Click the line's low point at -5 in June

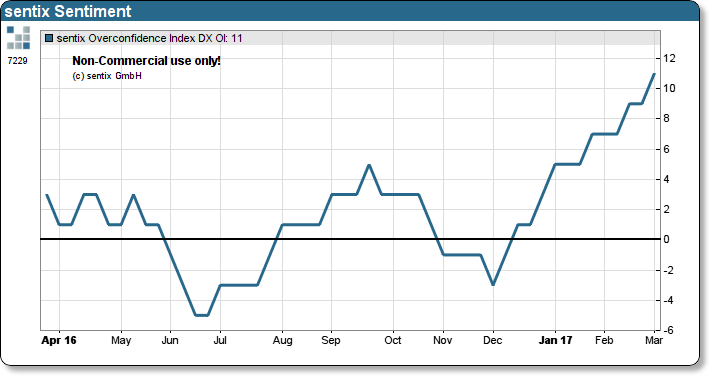(201, 315)
